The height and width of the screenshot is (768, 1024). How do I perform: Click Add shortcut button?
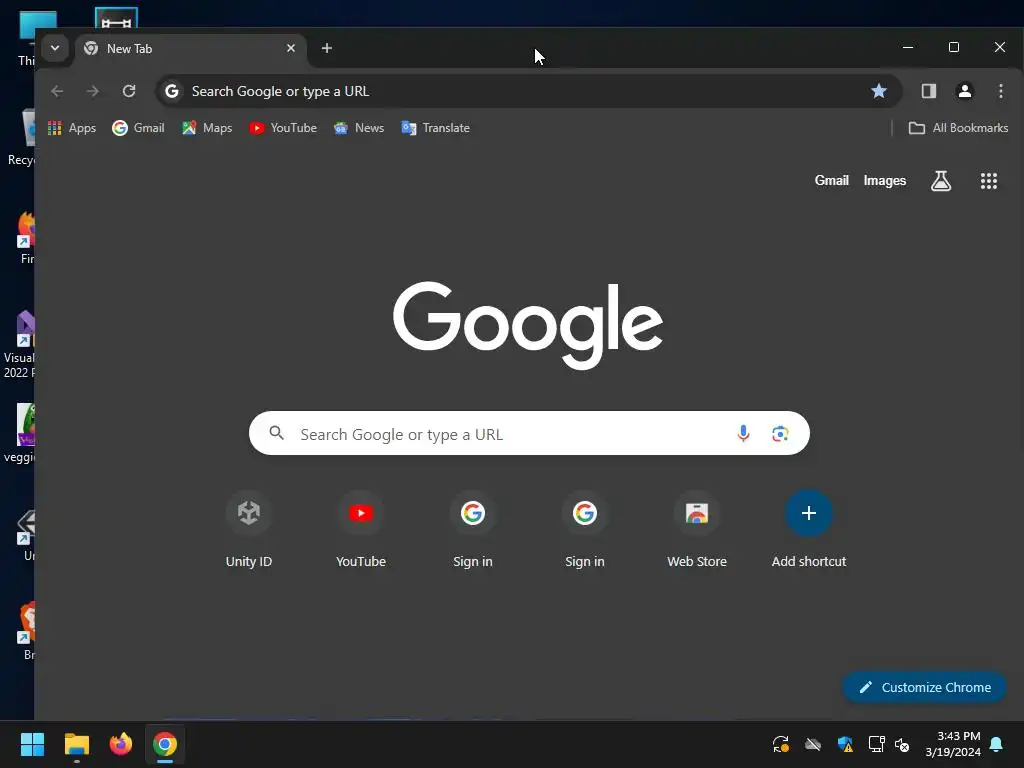tap(809, 529)
